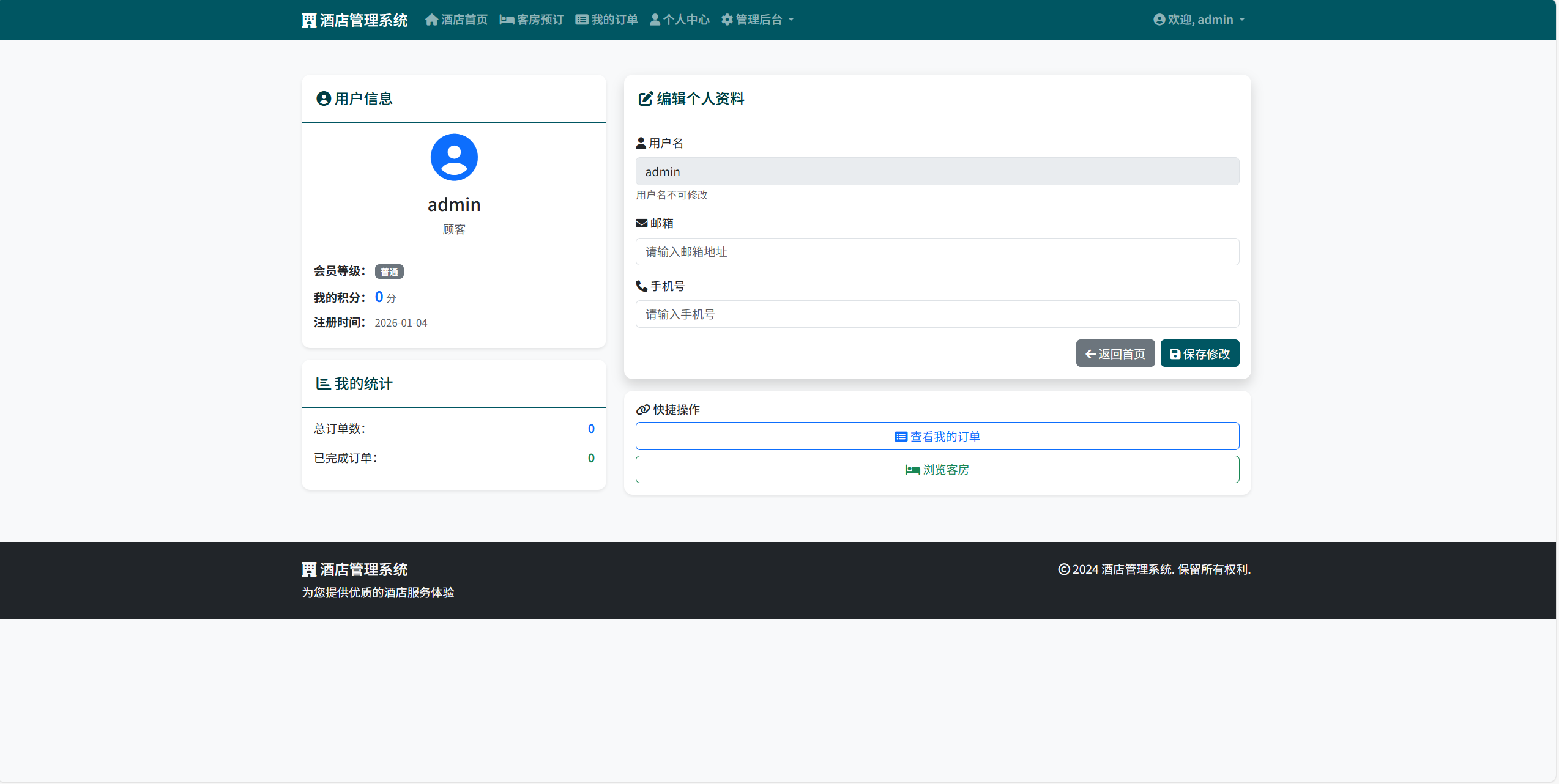
Task: Click the chart icon beside 我的统计
Action: click(323, 383)
